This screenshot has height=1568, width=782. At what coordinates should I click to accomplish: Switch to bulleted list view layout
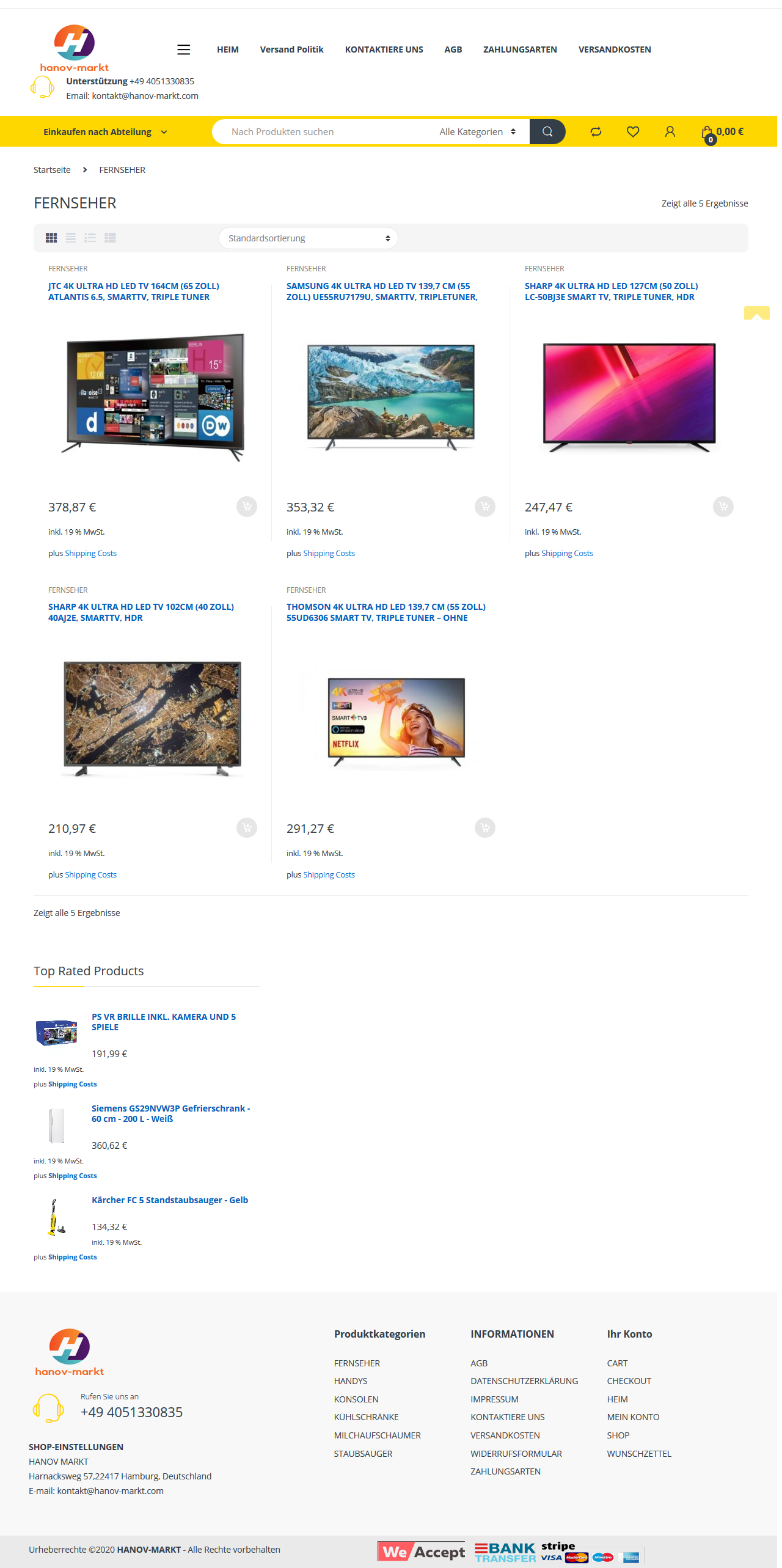pos(90,238)
